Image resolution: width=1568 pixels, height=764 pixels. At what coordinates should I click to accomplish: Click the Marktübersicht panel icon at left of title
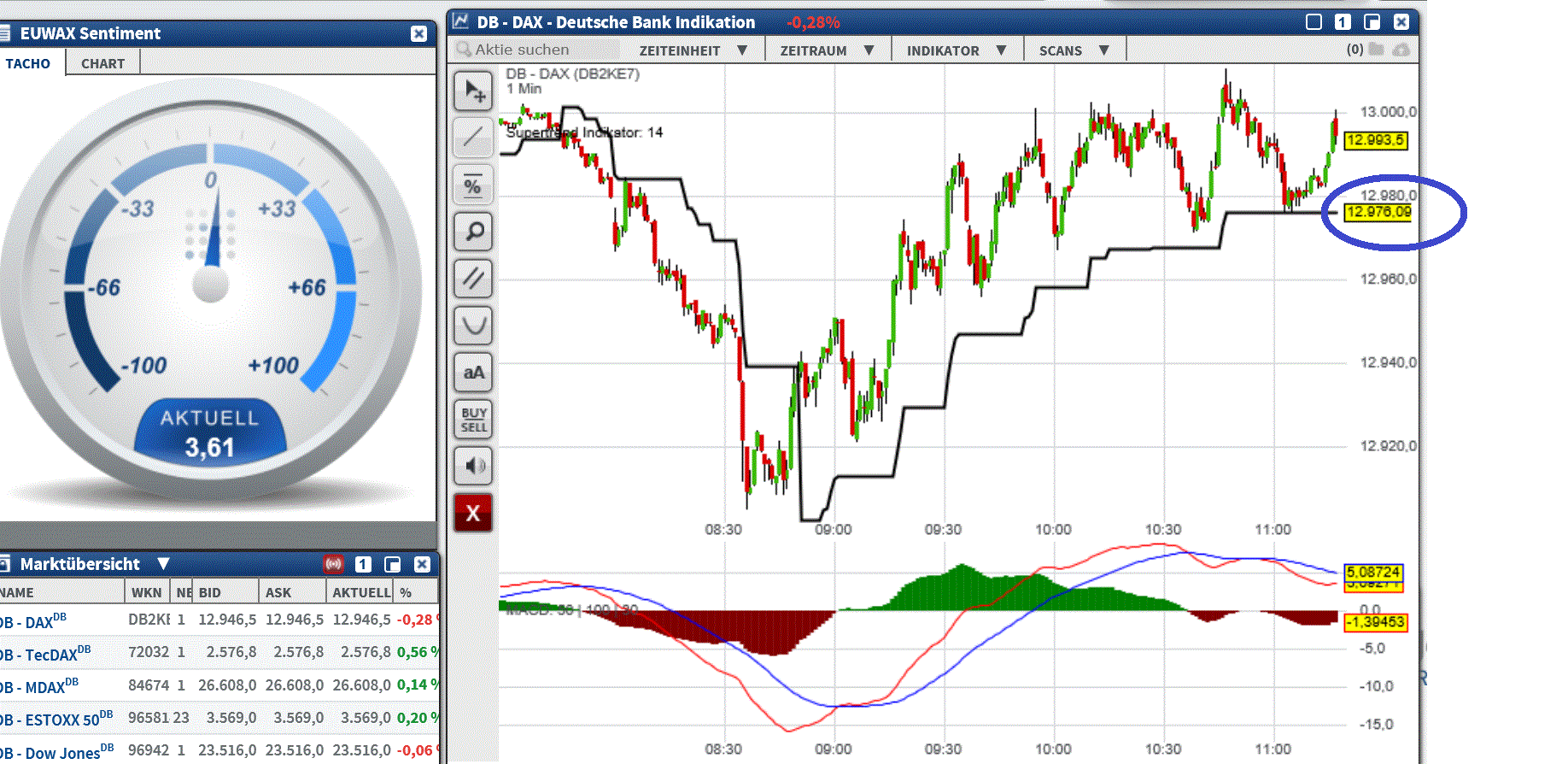click(x=4, y=564)
